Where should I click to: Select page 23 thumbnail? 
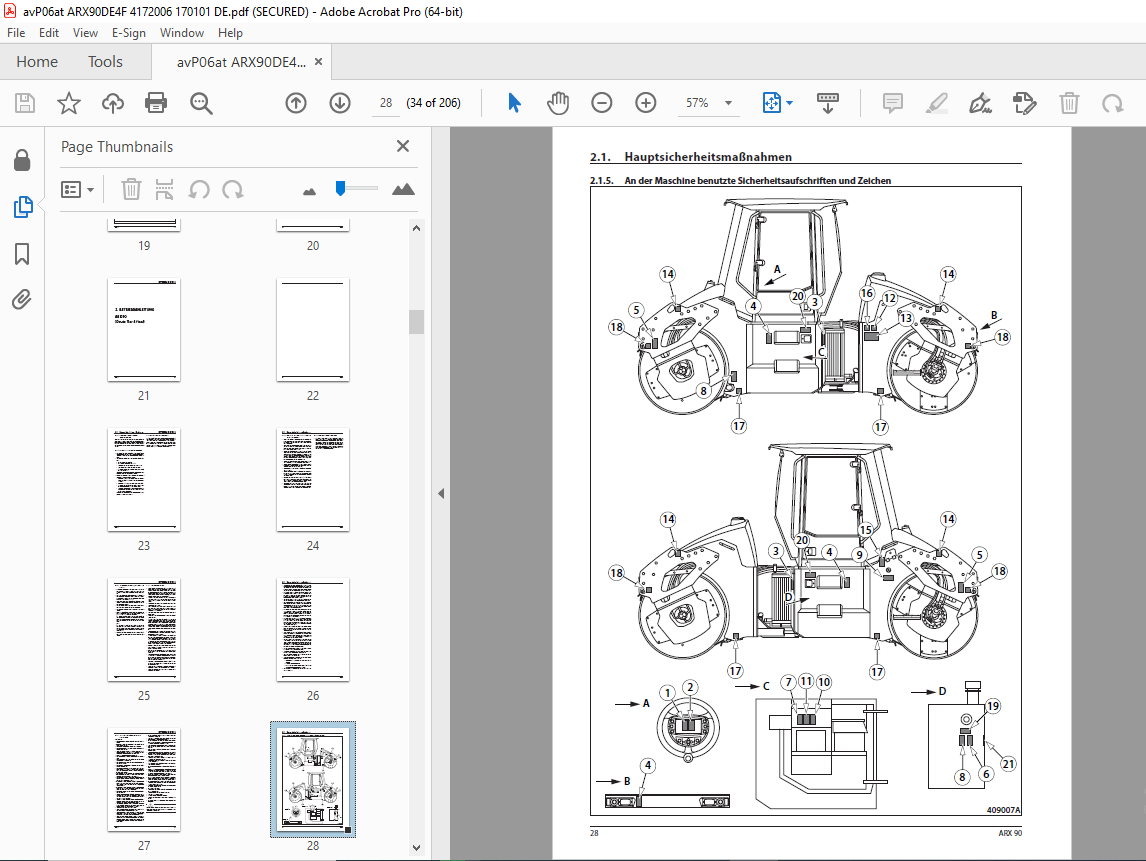(x=144, y=479)
